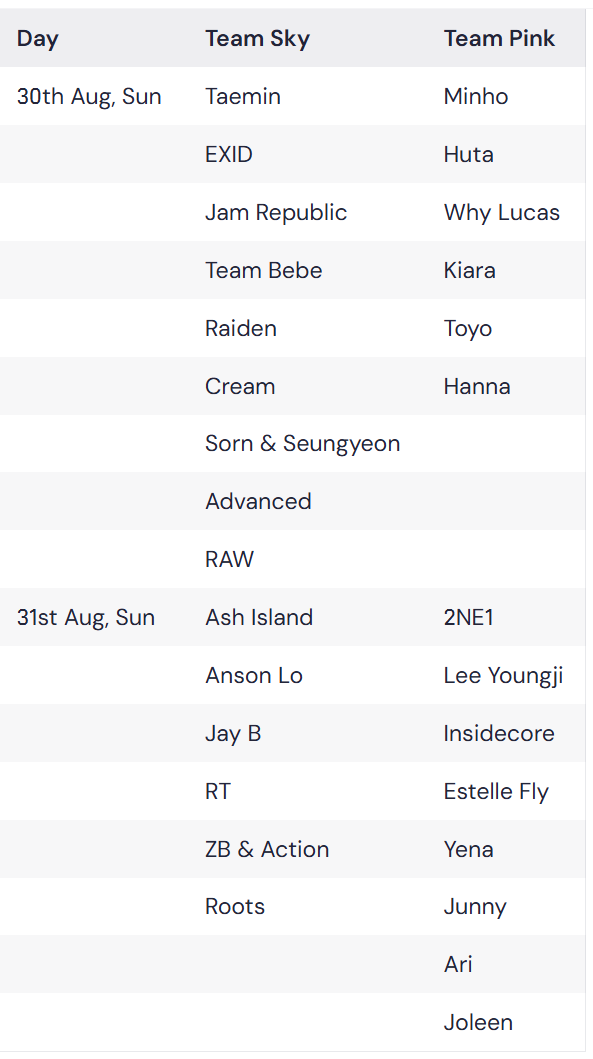Select the Joleen cell
Viewport: 593px width, 1059px height.
click(478, 1023)
